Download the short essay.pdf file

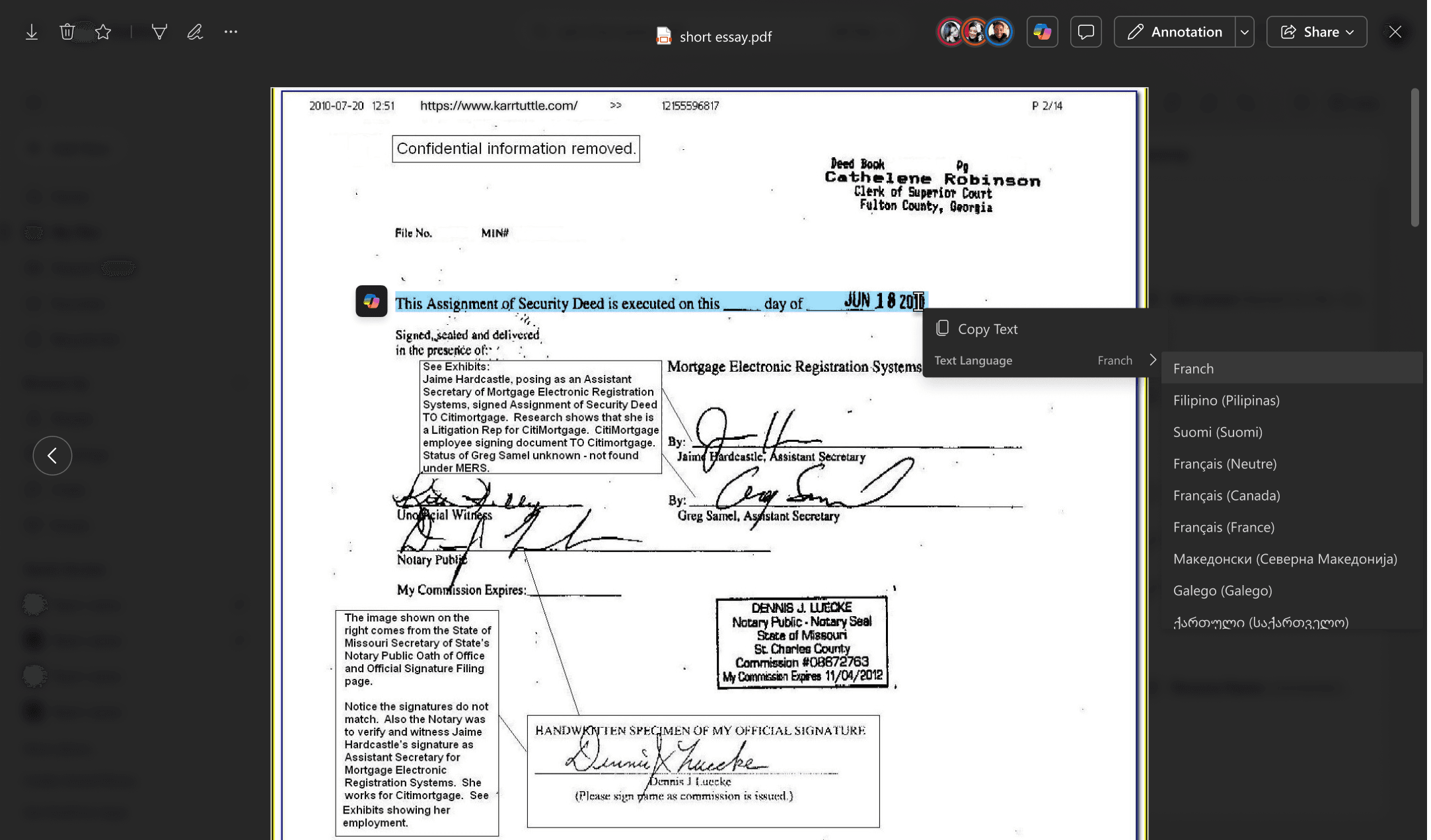31,32
